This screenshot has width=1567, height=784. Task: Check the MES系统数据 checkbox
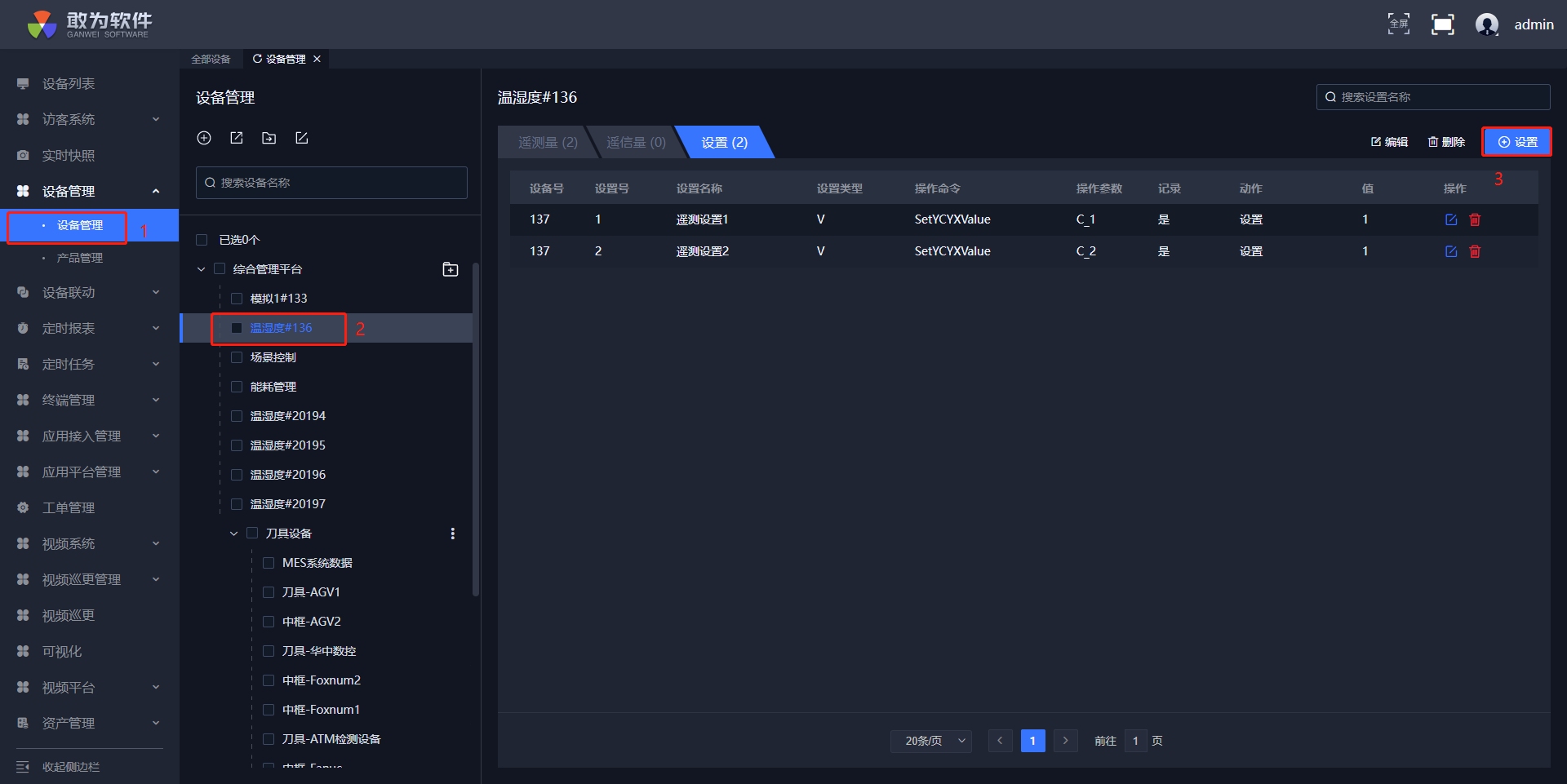click(269, 563)
